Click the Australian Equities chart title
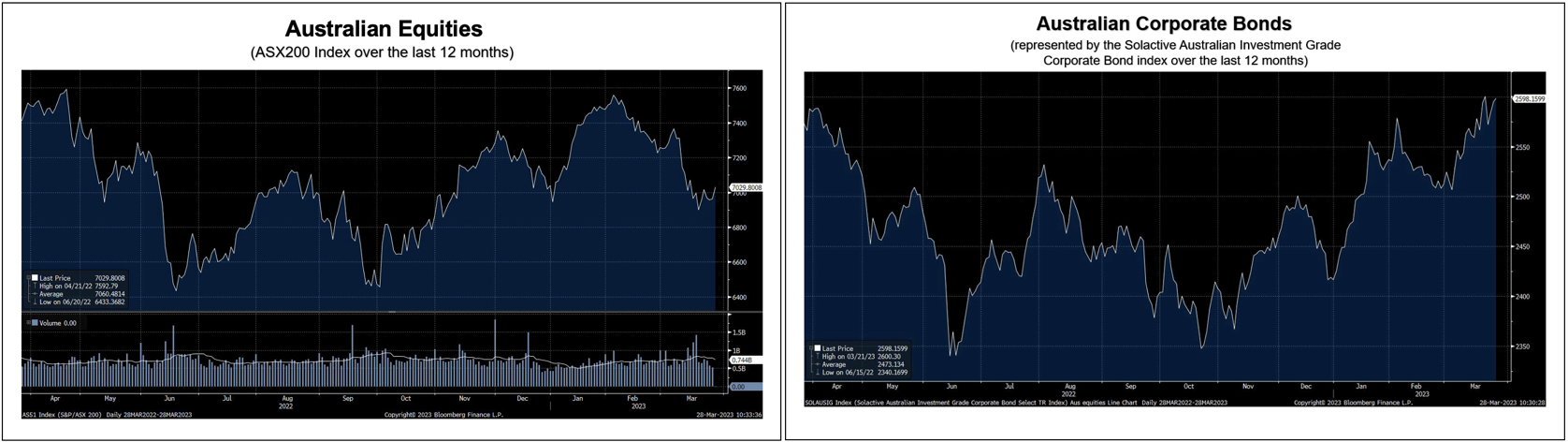Screen dimensions: 1568x442 pos(384,29)
